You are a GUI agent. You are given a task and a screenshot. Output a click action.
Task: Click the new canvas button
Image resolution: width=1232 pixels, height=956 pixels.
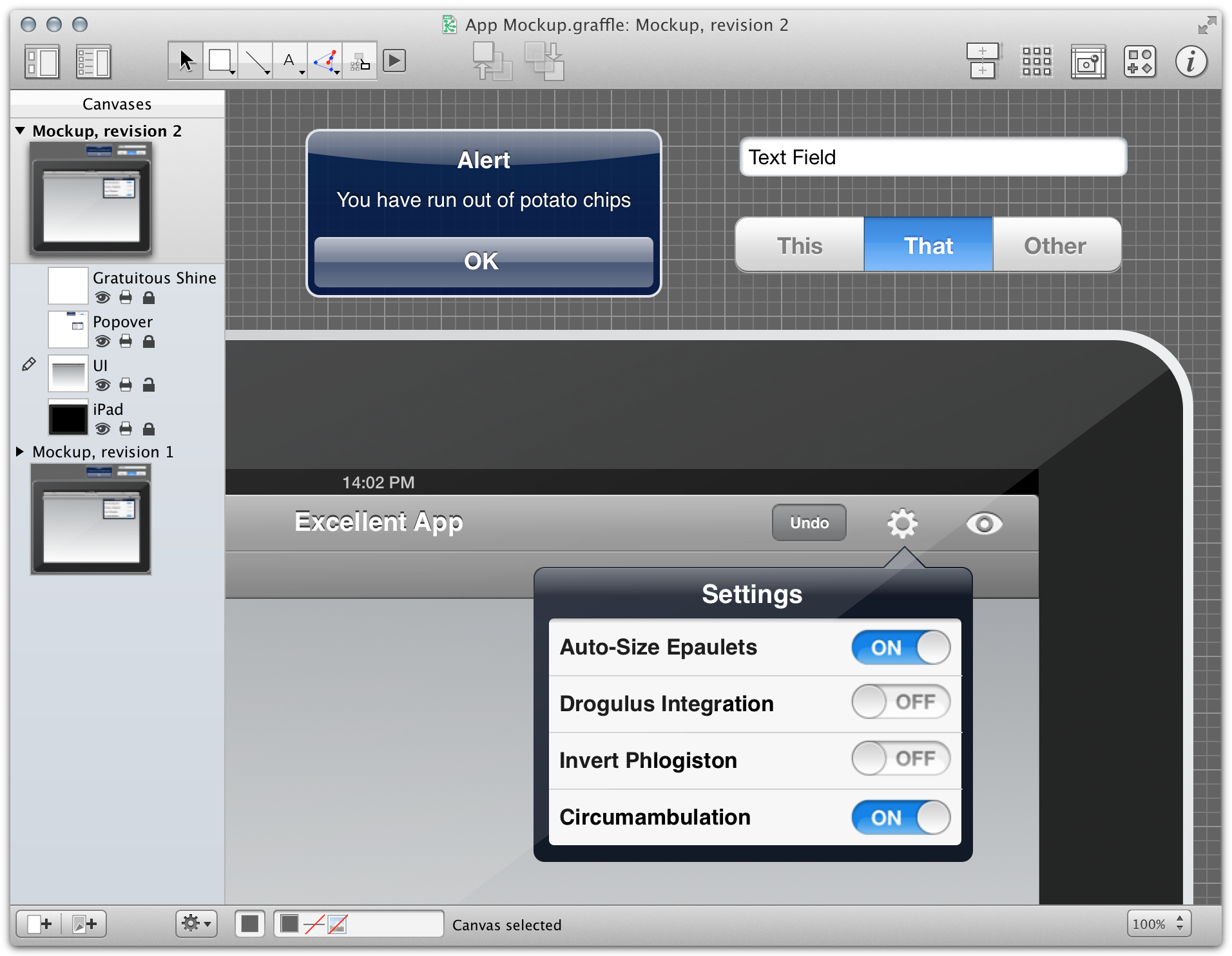click(39, 924)
